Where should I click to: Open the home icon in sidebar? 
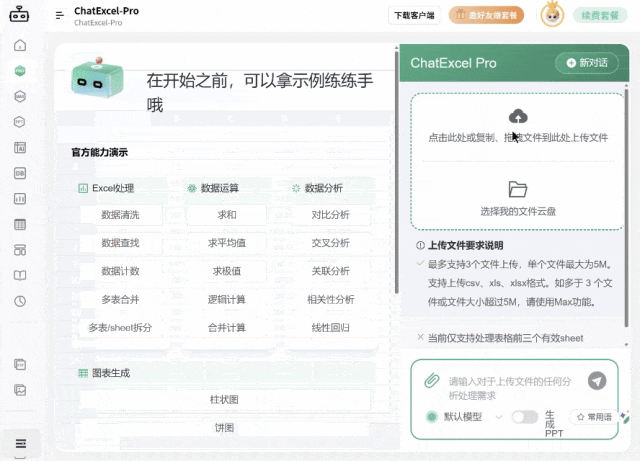click(x=20, y=45)
